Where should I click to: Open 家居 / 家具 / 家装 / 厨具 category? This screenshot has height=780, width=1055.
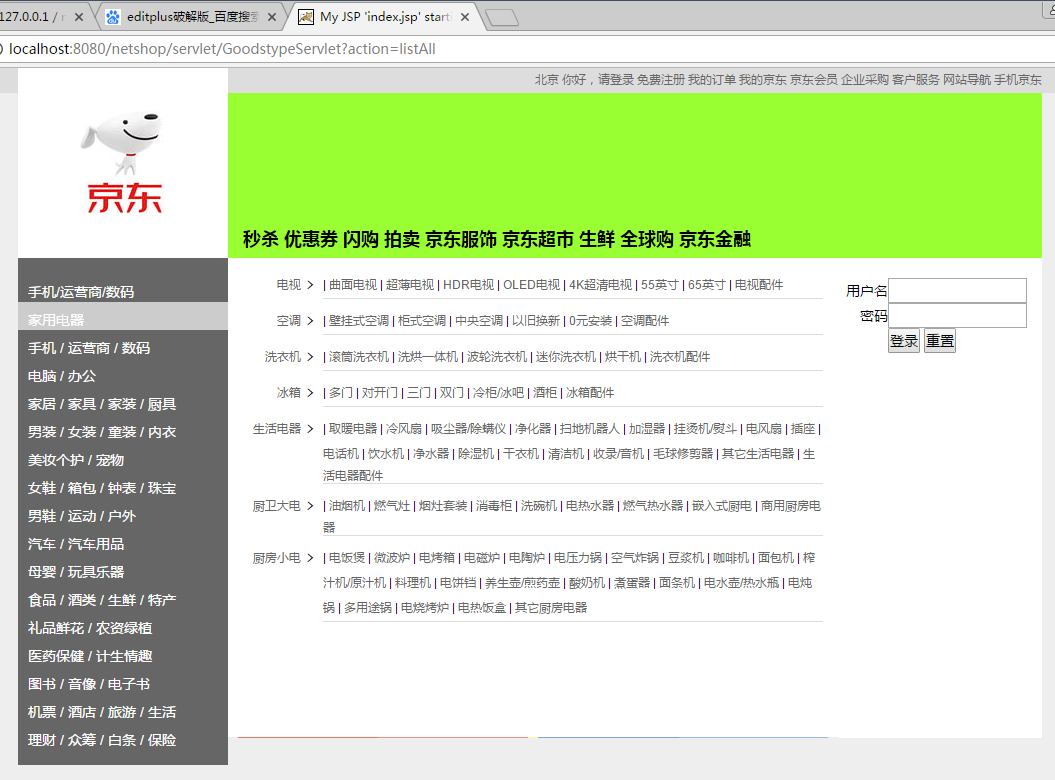pos(102,404)
